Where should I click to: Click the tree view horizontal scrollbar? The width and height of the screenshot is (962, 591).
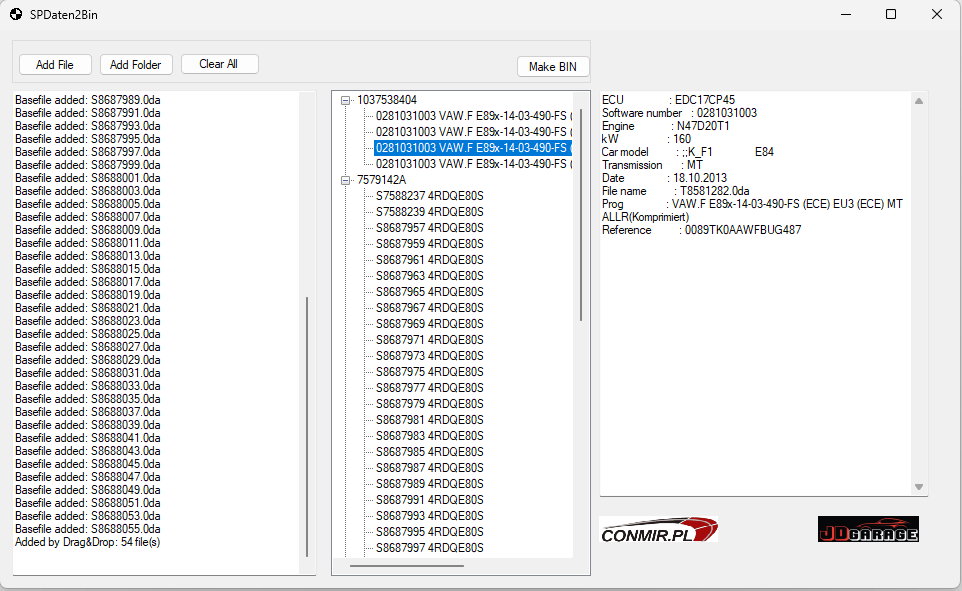point(407,566)
